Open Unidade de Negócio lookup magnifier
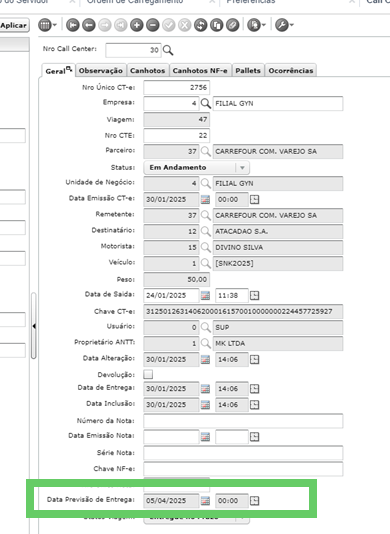Image resolution: width=390 pixels, height=534 pixels. coord(205,183)
